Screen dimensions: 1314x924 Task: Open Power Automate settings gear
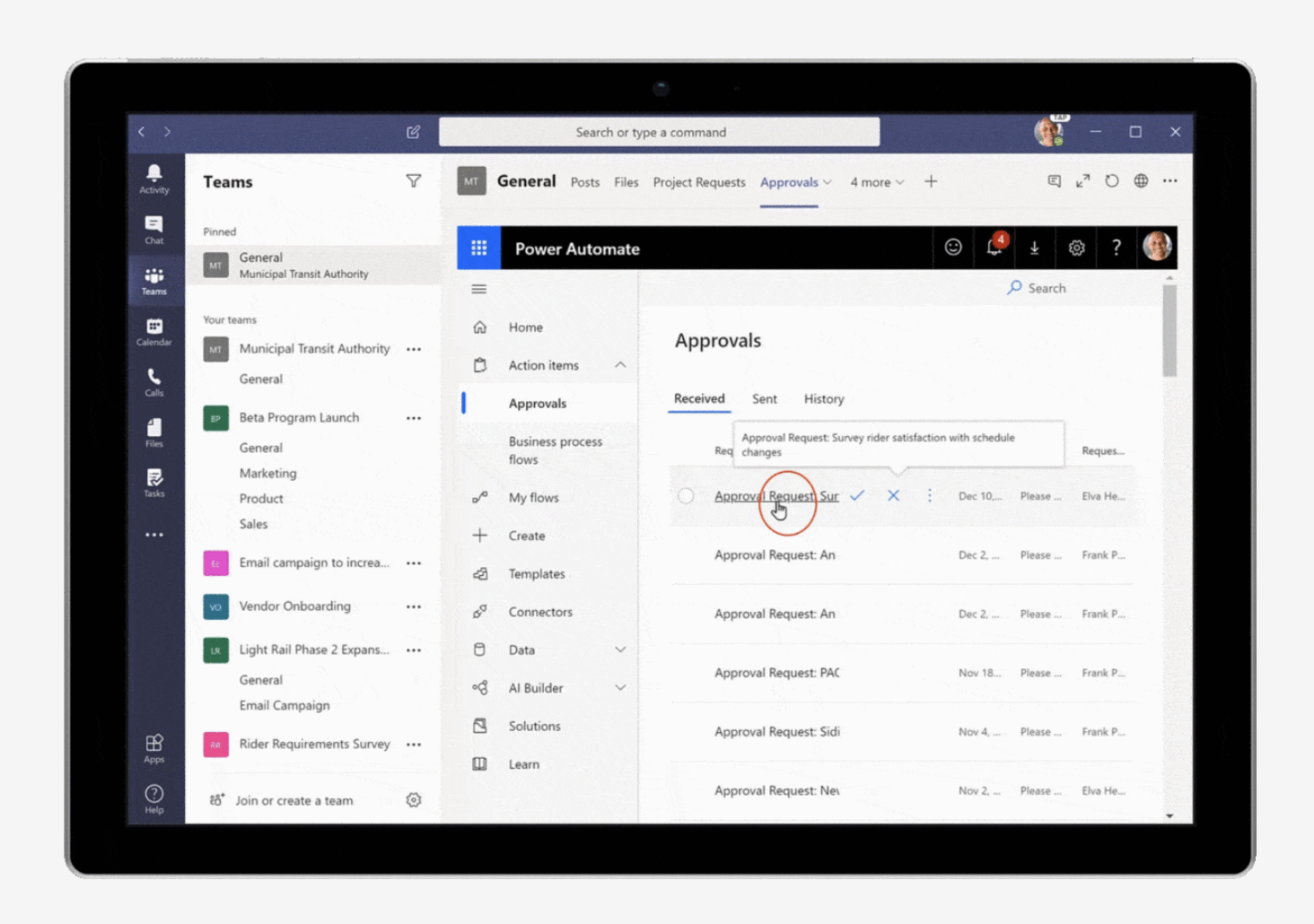tap(1076, 248)
